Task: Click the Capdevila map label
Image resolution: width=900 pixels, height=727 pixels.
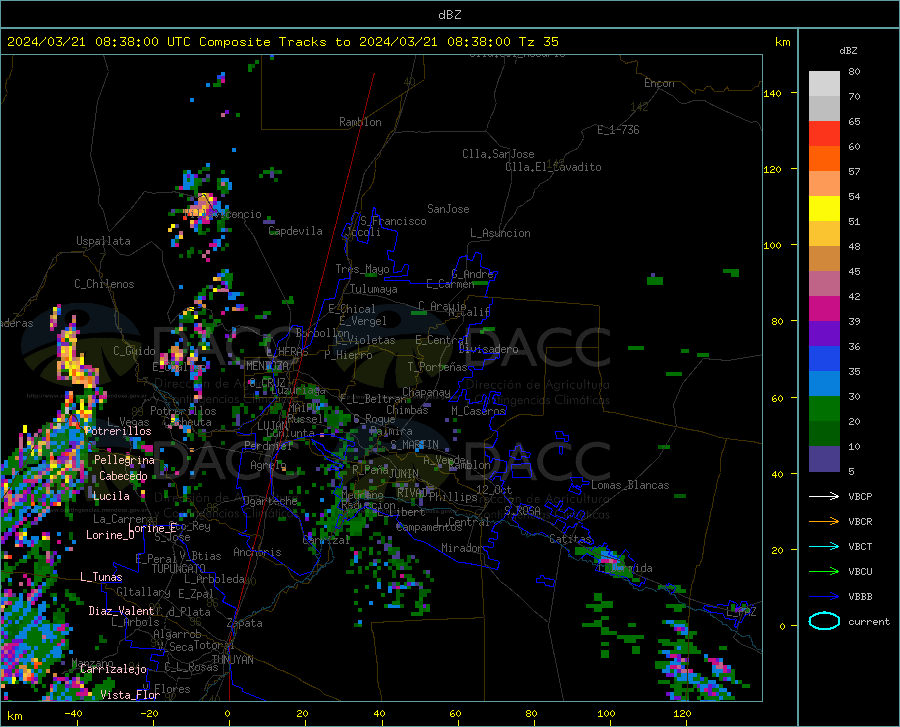Action: click(295, 231)
